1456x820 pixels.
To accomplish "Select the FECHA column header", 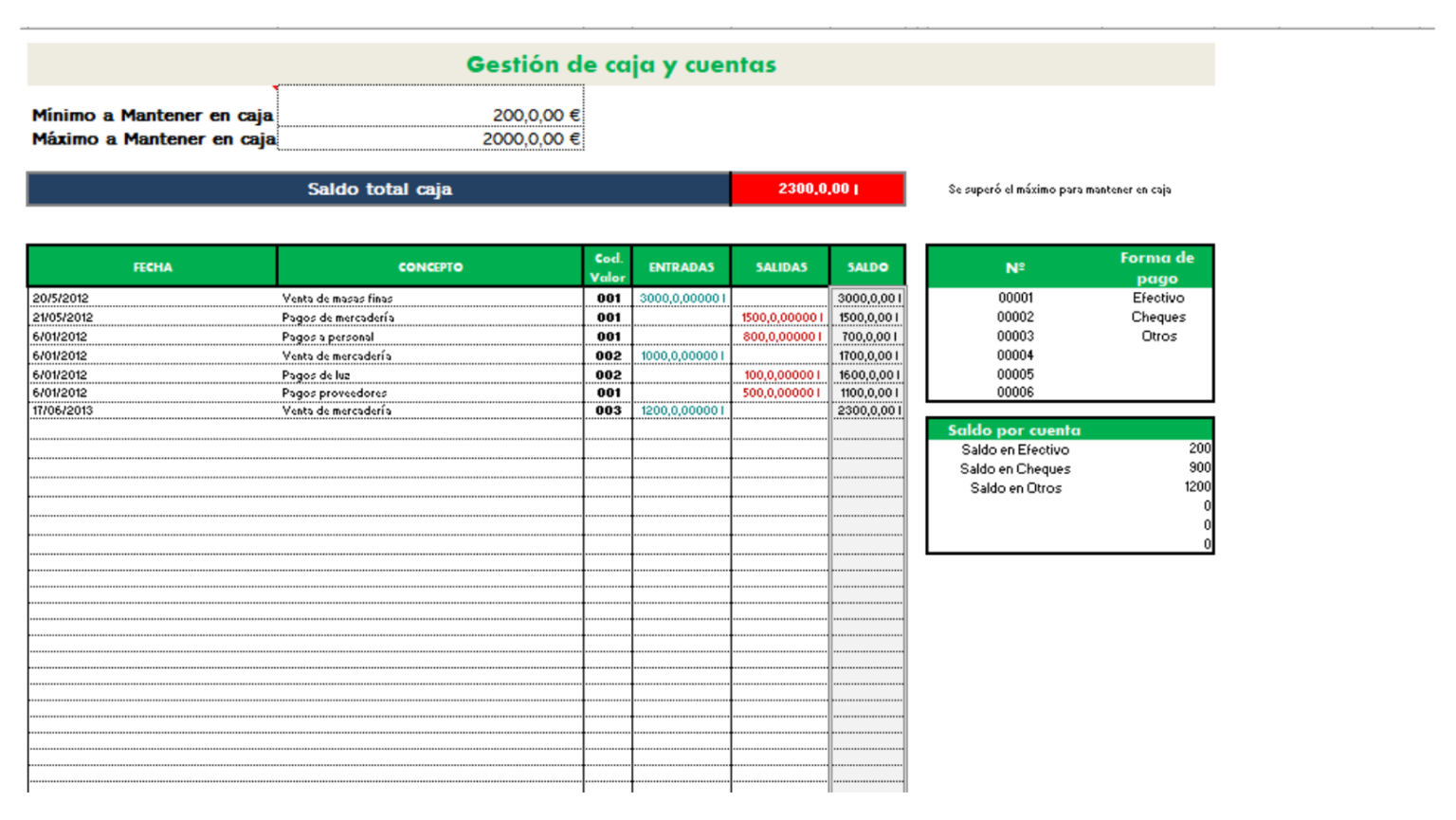I will tap(152, 266).
